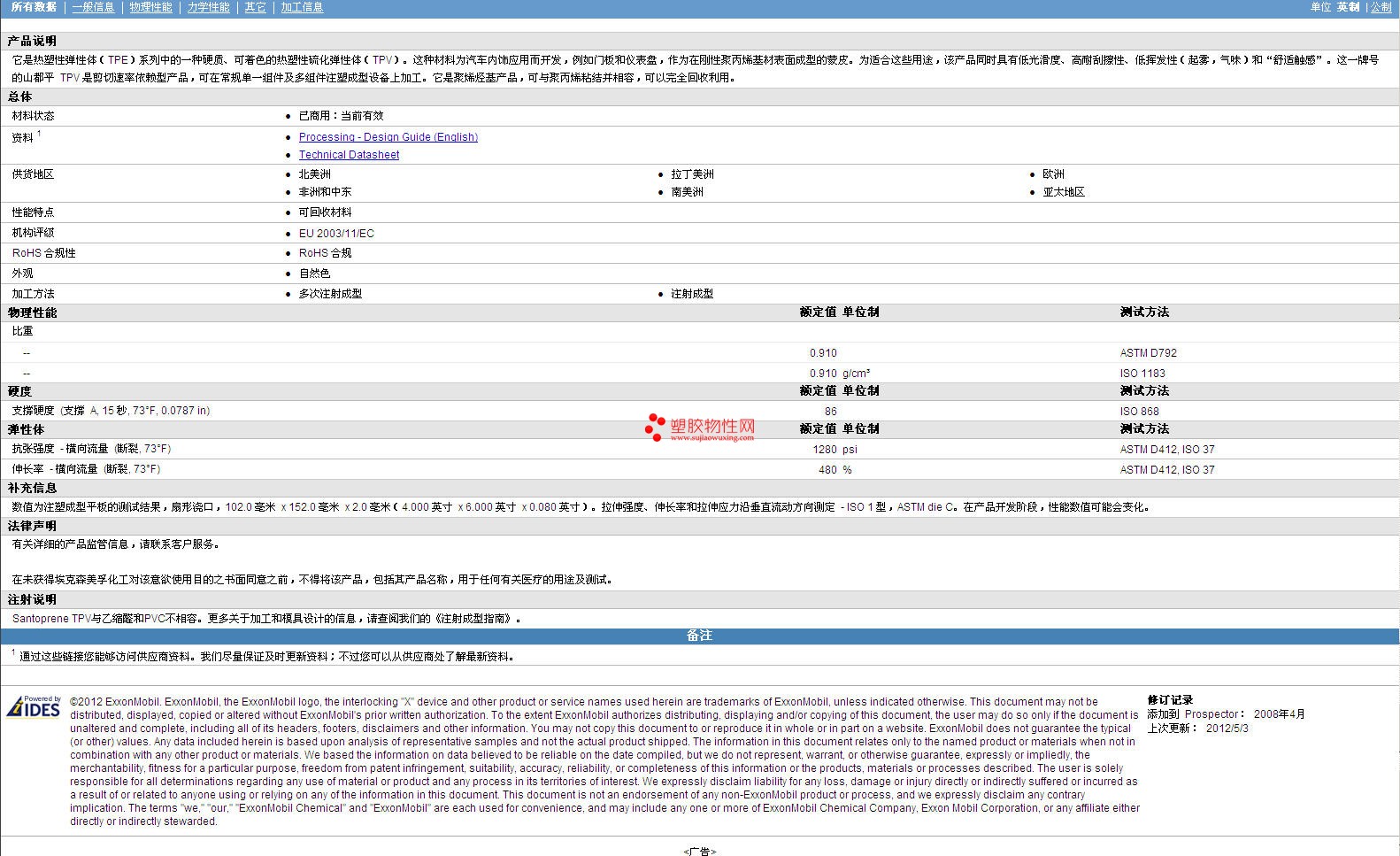1400x856 pixels.
Task: Select the 资料 row label
Action: 22,138
